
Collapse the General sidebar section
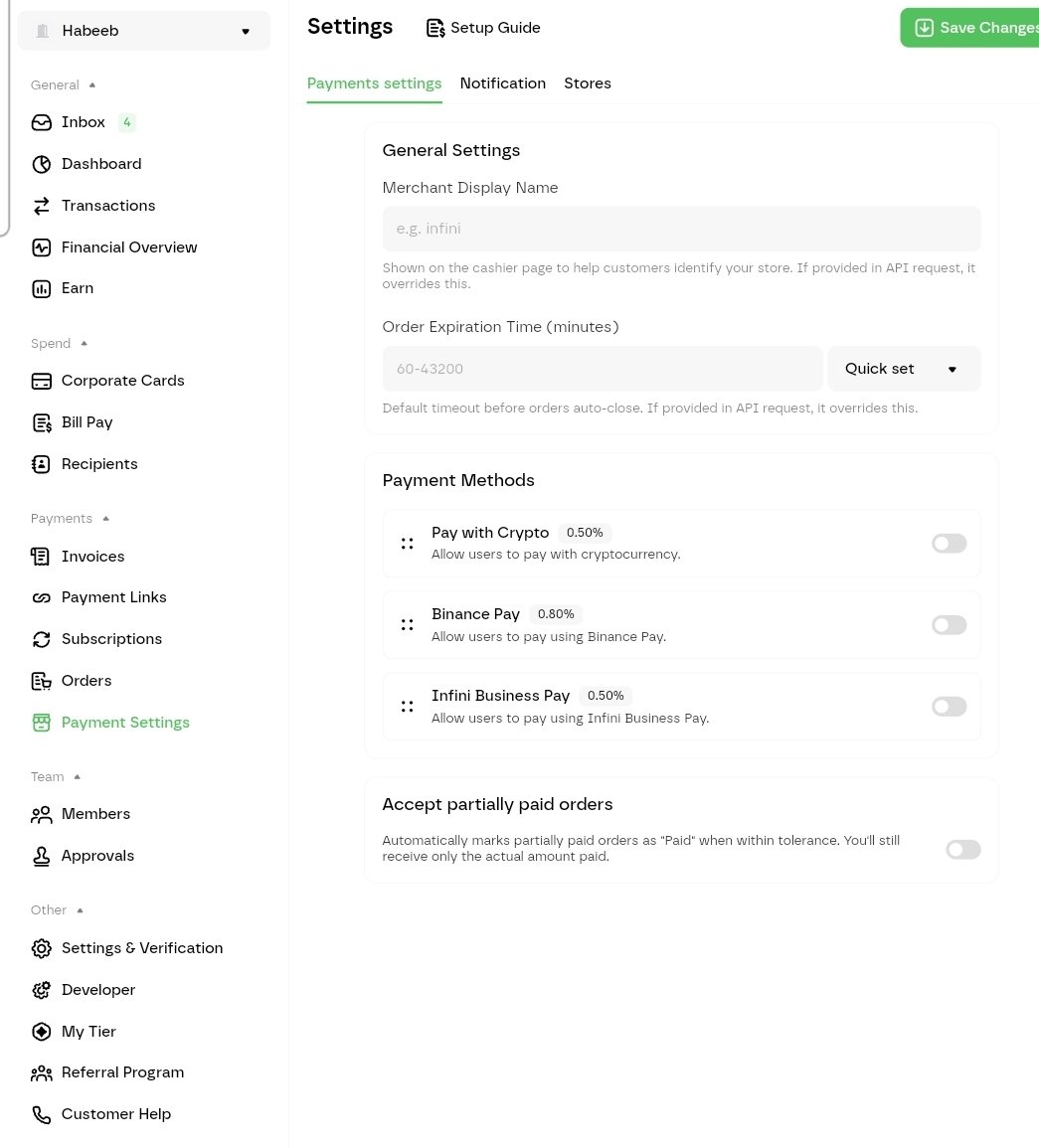63,84
